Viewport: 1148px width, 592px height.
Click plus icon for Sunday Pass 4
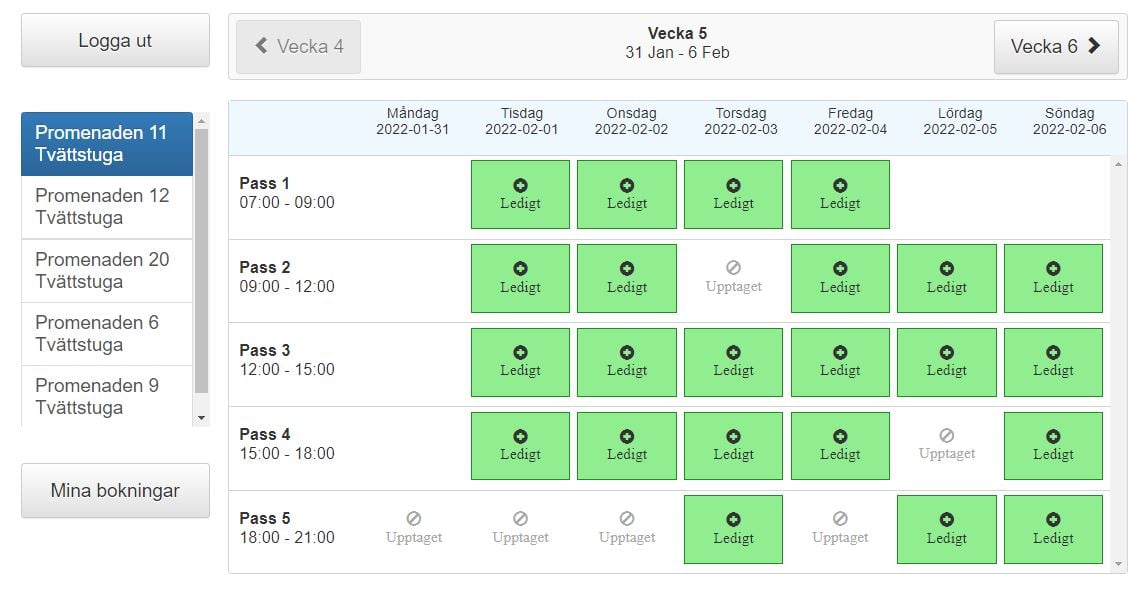pos(1053,436)
